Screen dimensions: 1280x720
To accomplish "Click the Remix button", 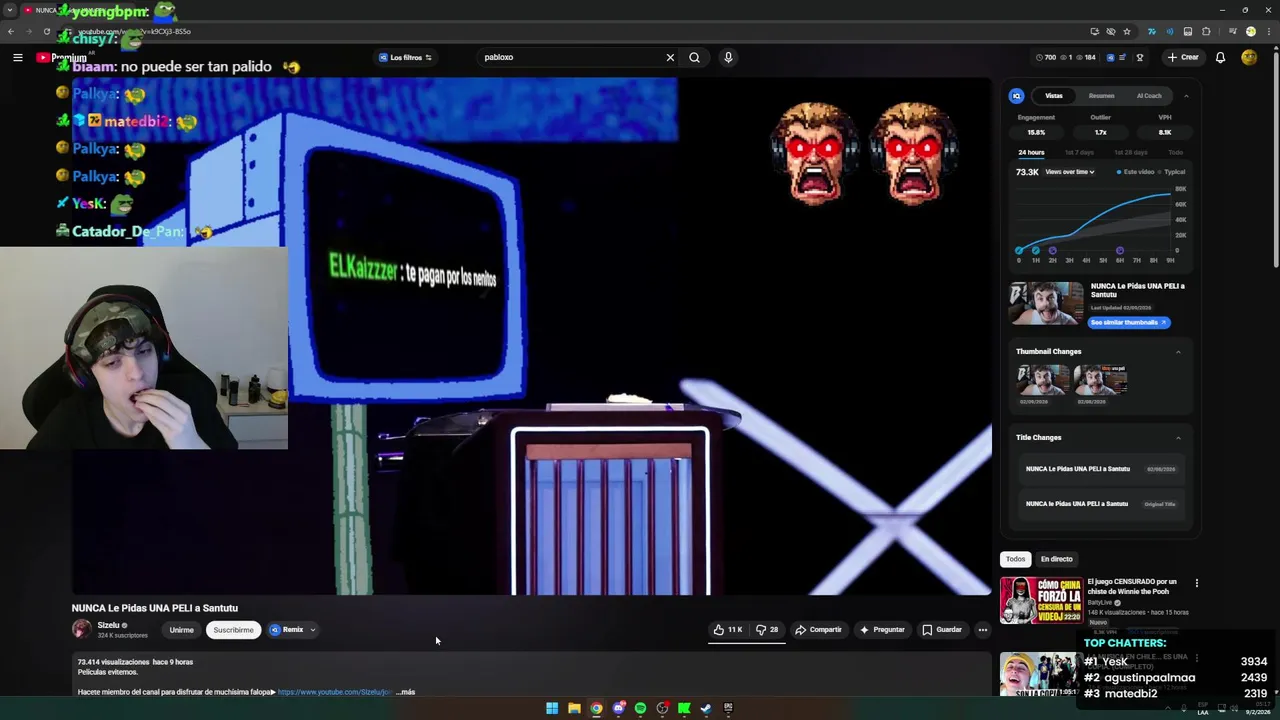I will (x=286, y=630).
